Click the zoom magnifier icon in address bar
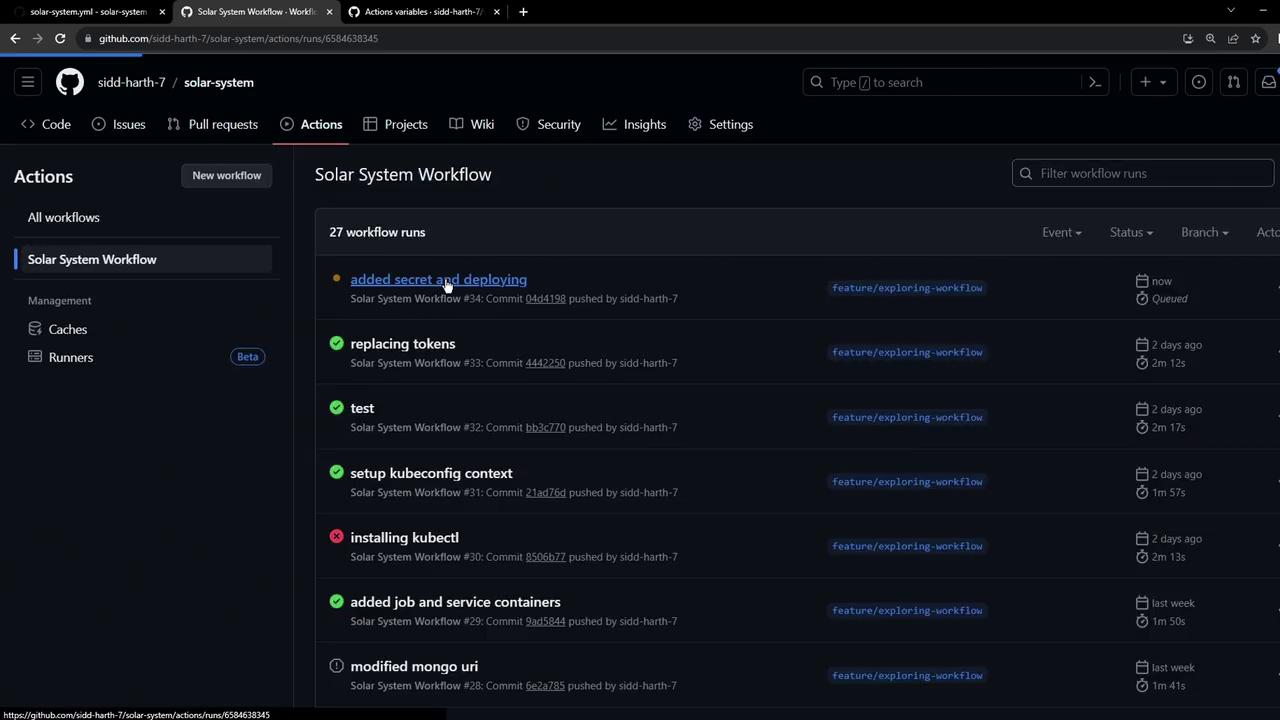The height and width of the screenshot is (720, 1280). 1210,38
